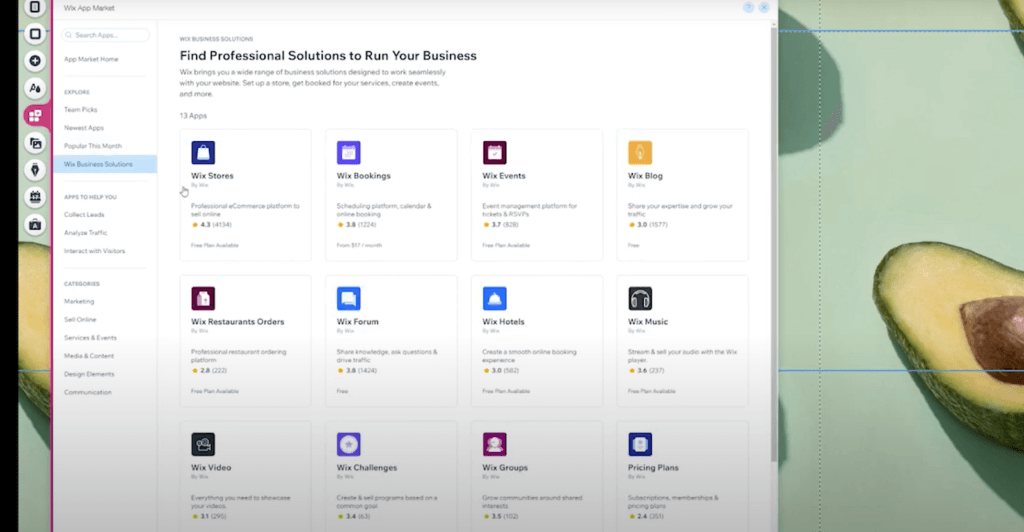
Task: Open the Wix Bookings calendar icon
Action: click(x=349, y=153)
